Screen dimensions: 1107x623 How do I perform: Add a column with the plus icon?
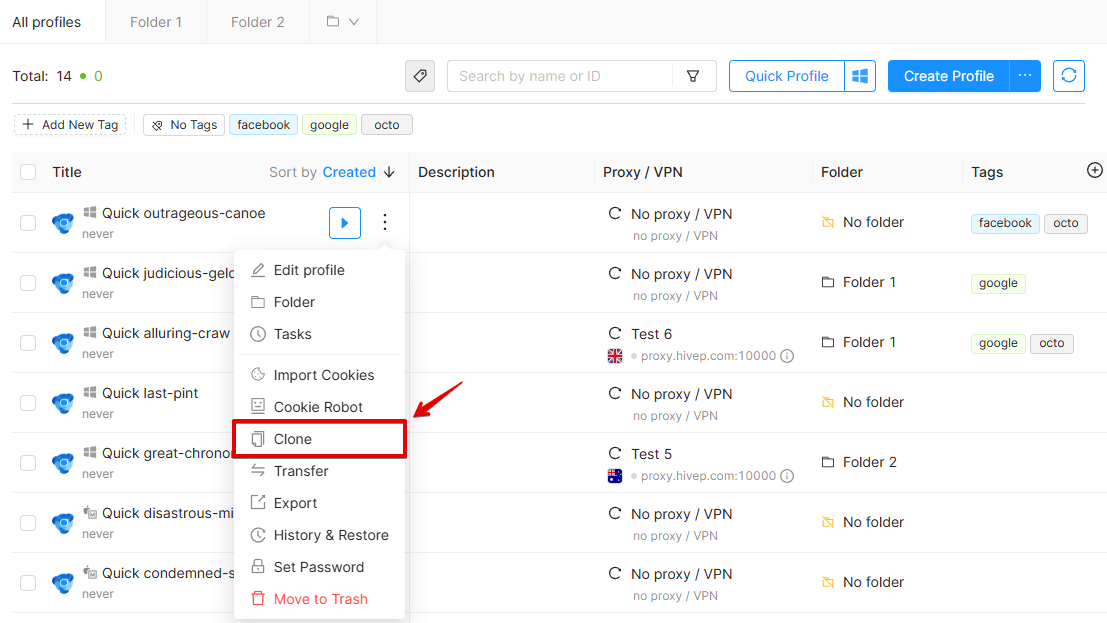coord(1094,170)
